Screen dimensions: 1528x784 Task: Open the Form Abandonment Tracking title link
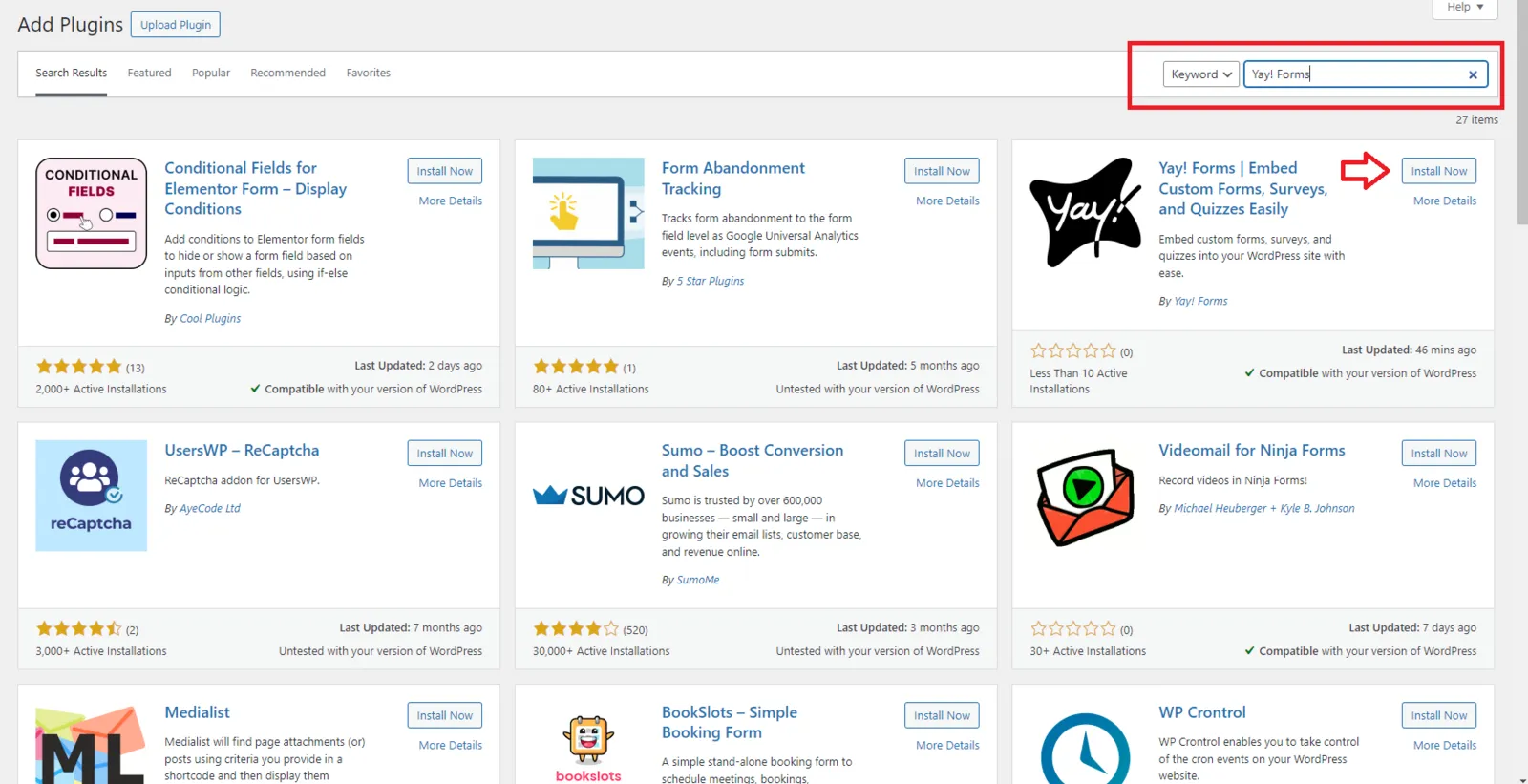pos(733,179)
